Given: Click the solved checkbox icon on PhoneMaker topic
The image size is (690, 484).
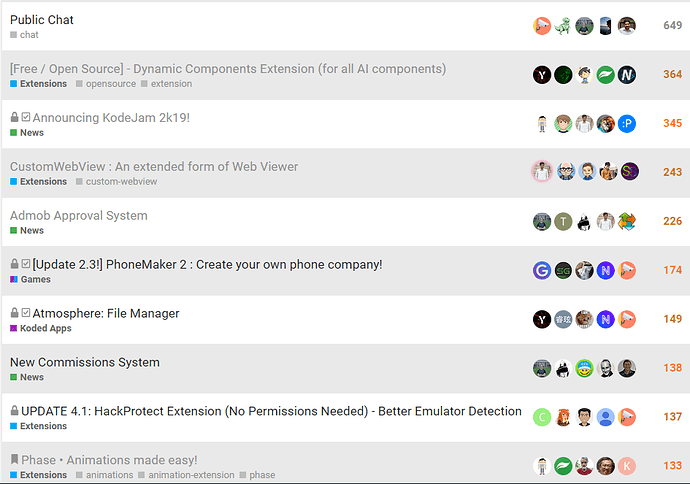Looking at the screenshot, I should (x=26, y=264).
